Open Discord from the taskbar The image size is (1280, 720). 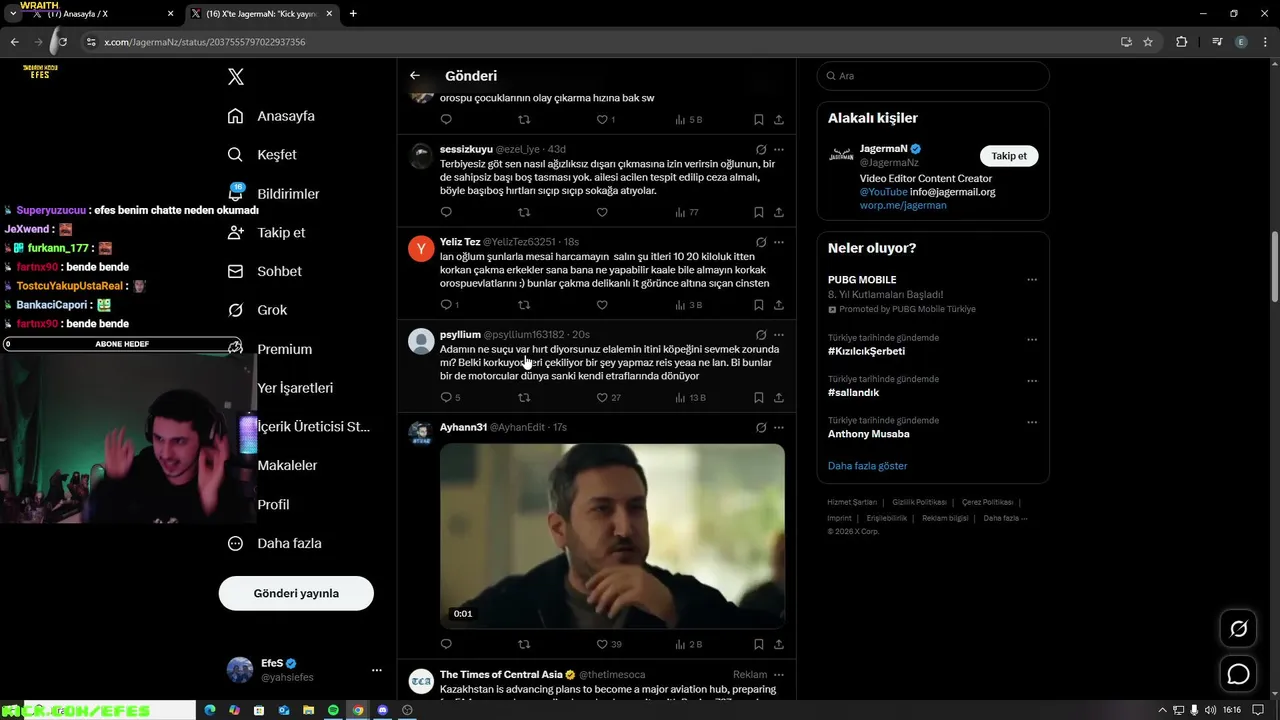pos(382,710)
